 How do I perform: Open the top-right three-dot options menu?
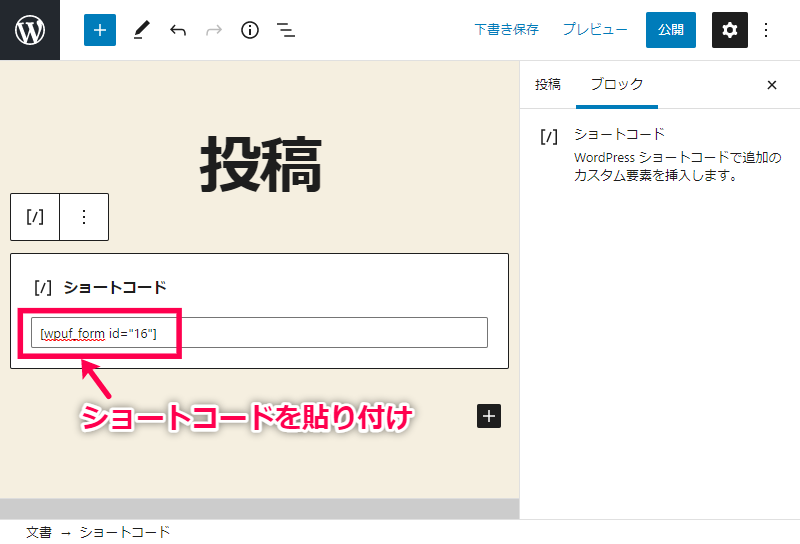point(766,30)
